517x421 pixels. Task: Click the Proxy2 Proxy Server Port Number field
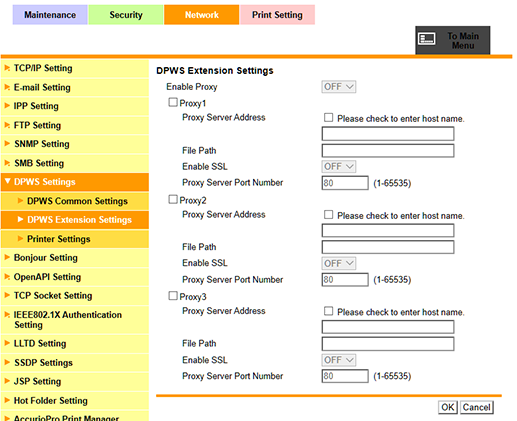(345, 279)
